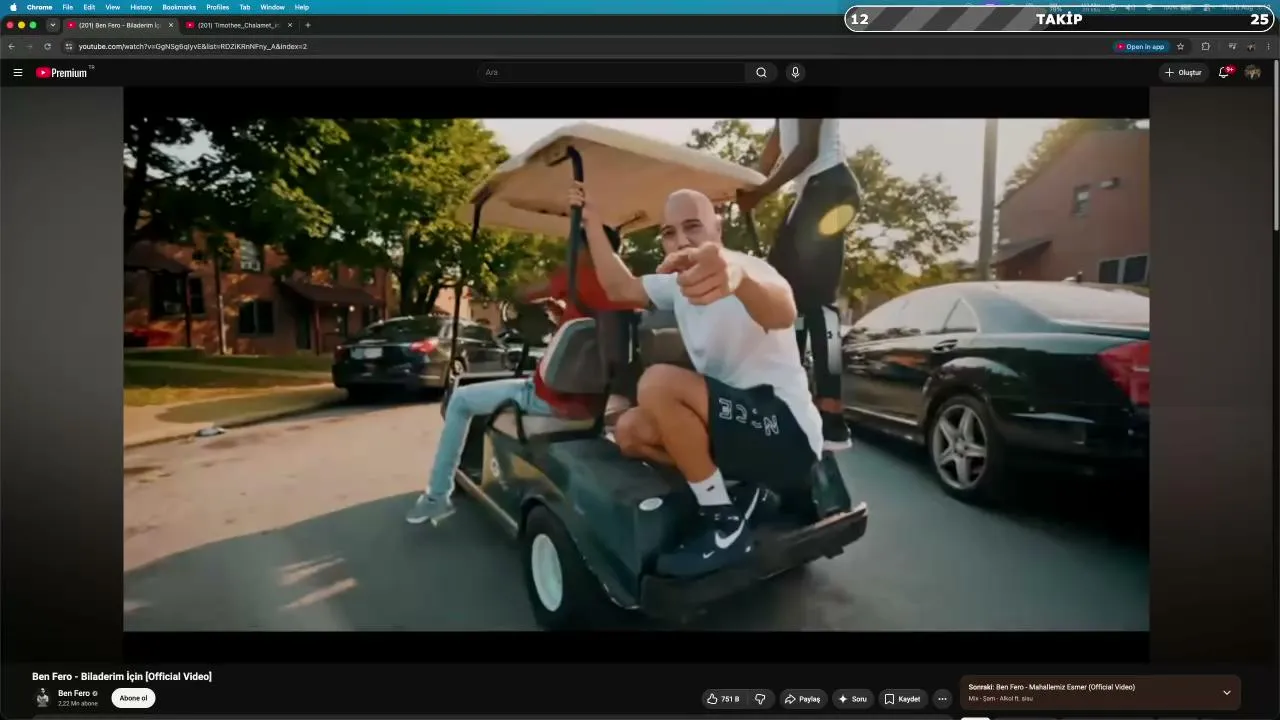Open the Bookmarks menu
The height and width of the screenshot is (720, 1280).
[x=179, y=7]
